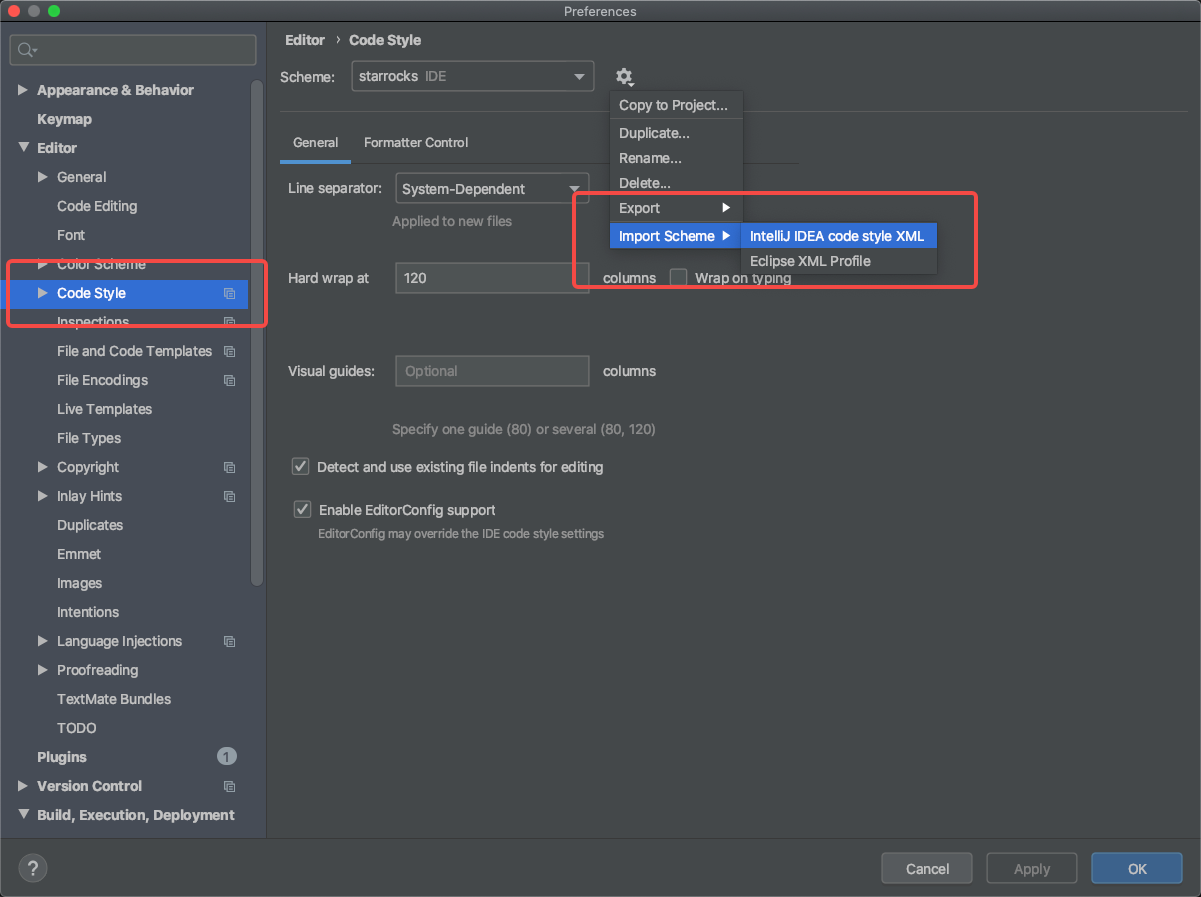
Task: Click project-level icon beside Copyright
Action: pos(229,468)
